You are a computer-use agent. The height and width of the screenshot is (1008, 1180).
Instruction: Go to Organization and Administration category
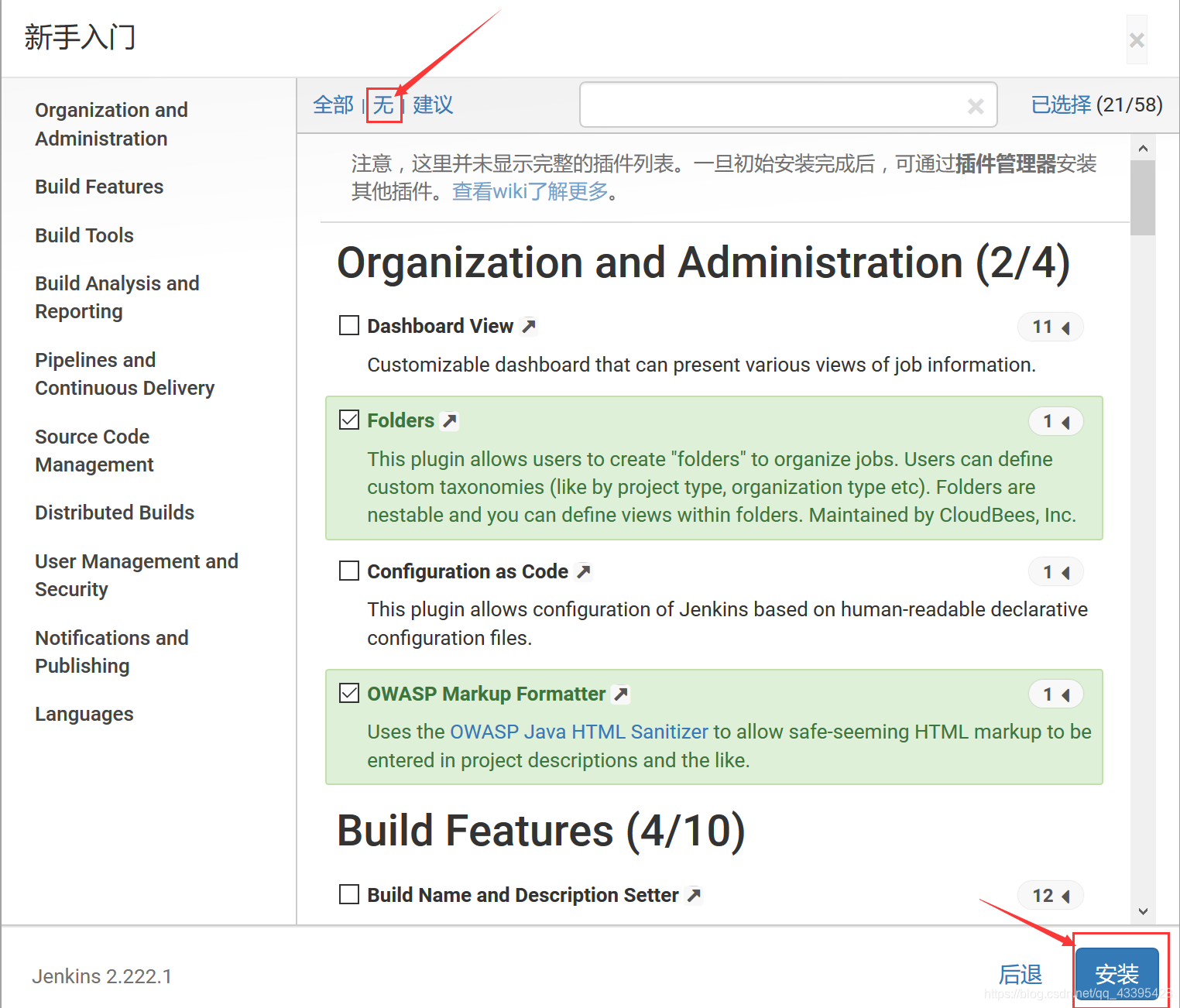pos(111,124)
